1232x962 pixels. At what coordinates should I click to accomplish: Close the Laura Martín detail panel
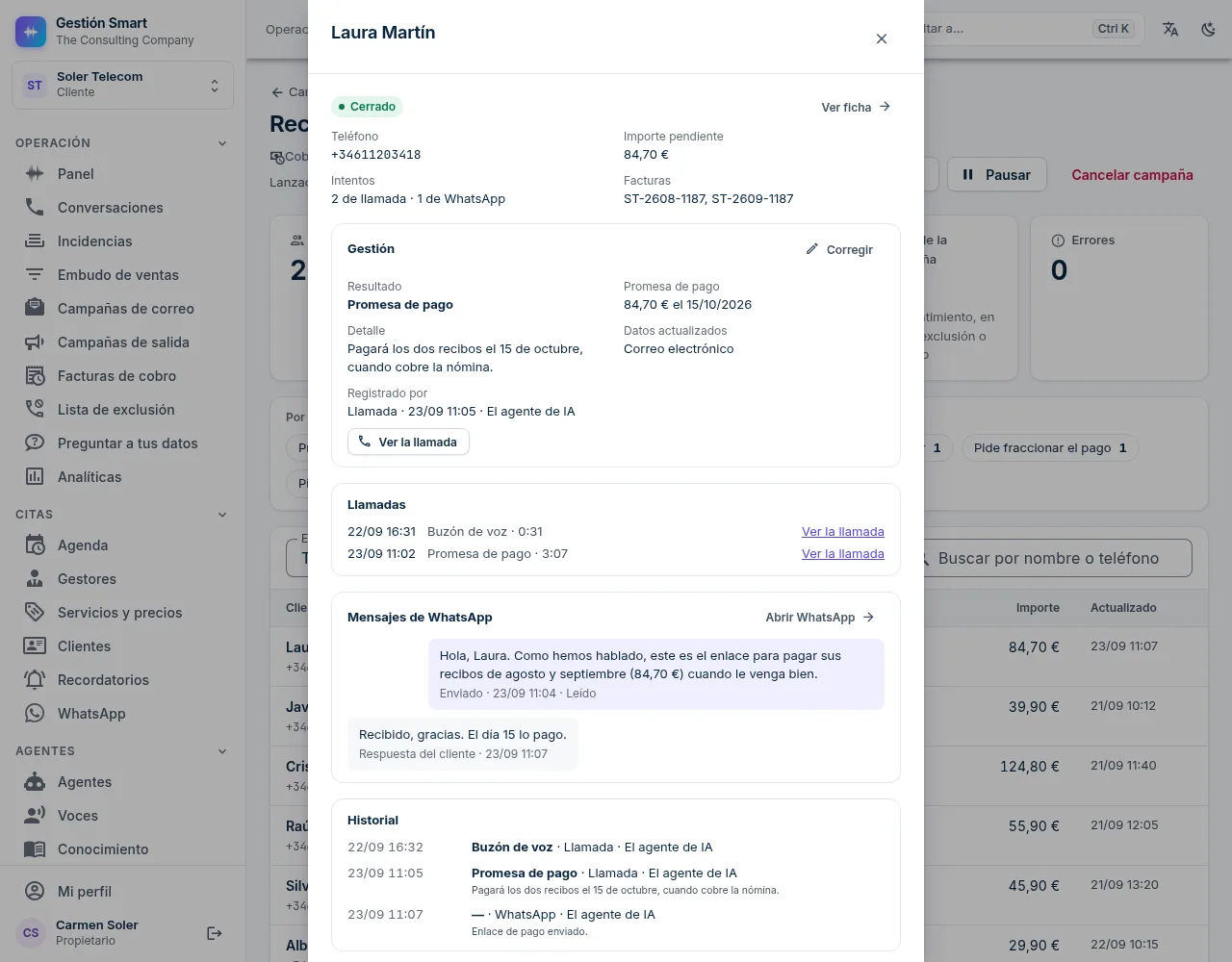(x=882, y=38)
